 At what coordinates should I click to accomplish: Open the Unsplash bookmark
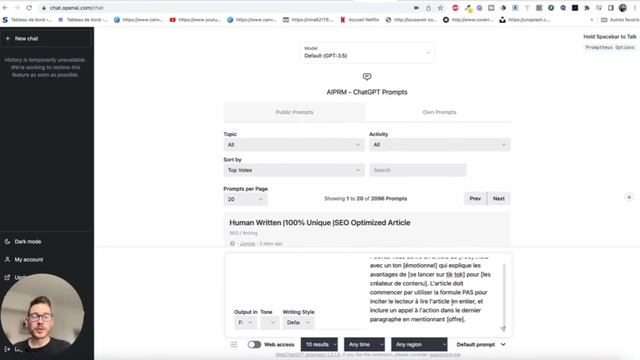coord(524,20)
